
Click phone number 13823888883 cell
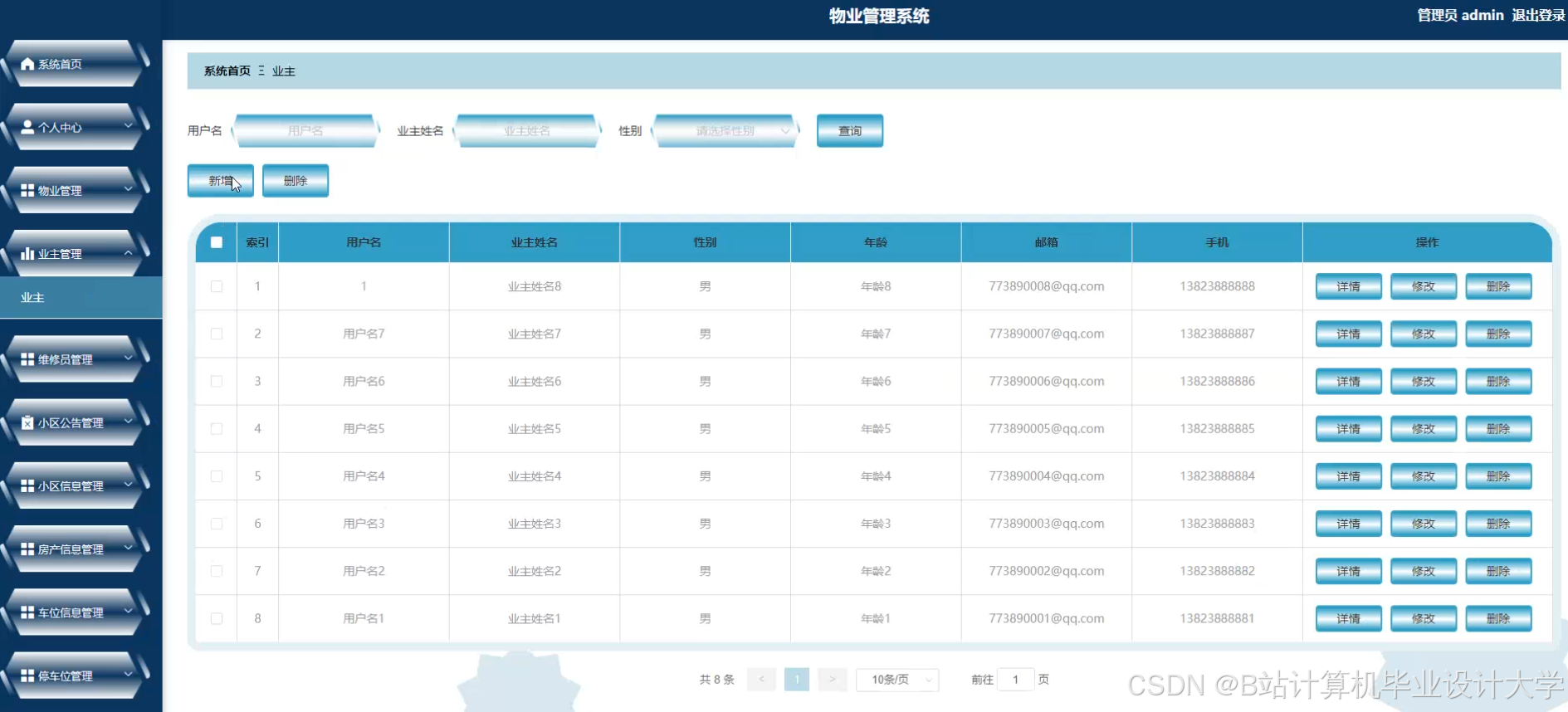[x=1218, y=524]
